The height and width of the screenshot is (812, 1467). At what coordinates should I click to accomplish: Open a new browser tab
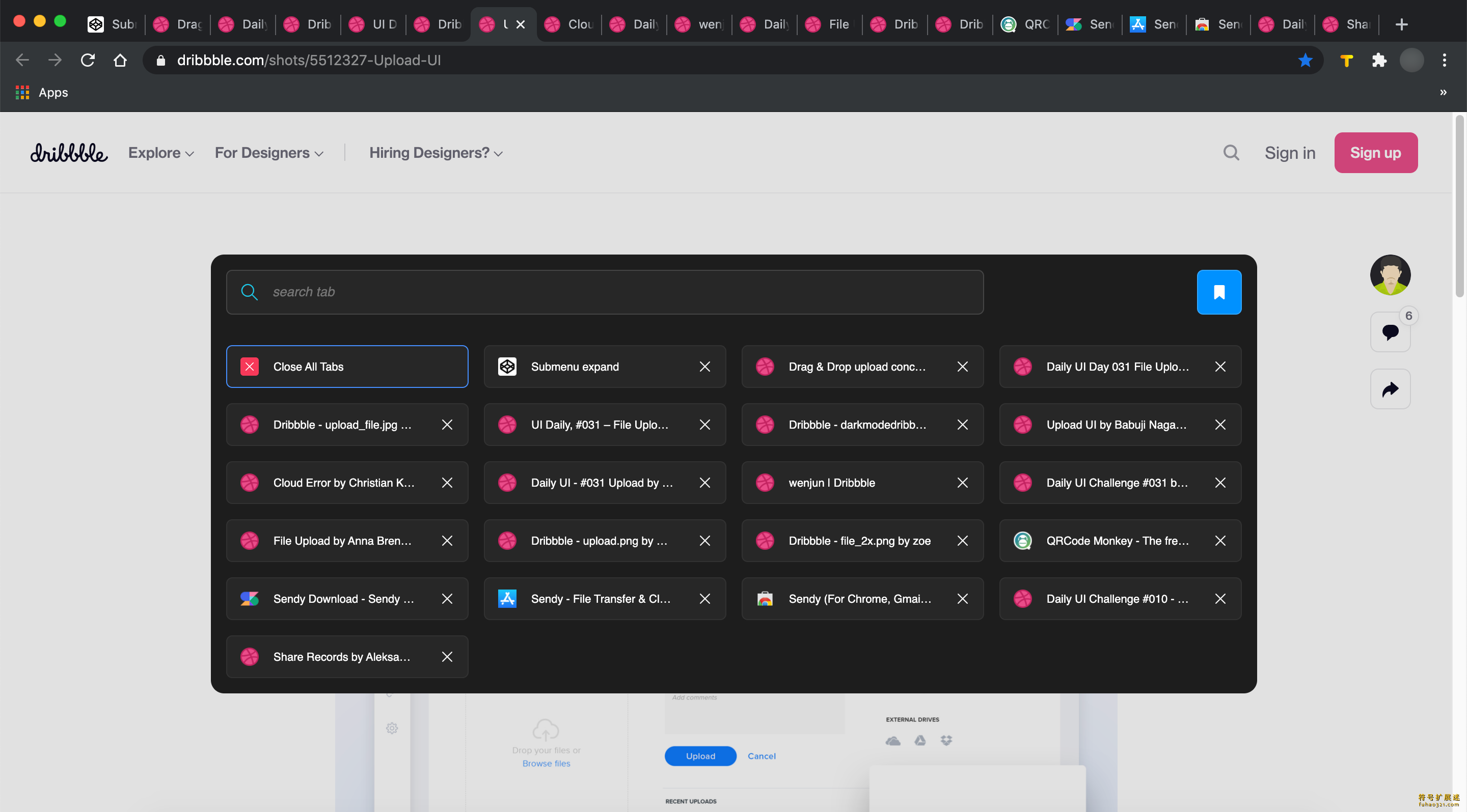(x=1401, y=24)
